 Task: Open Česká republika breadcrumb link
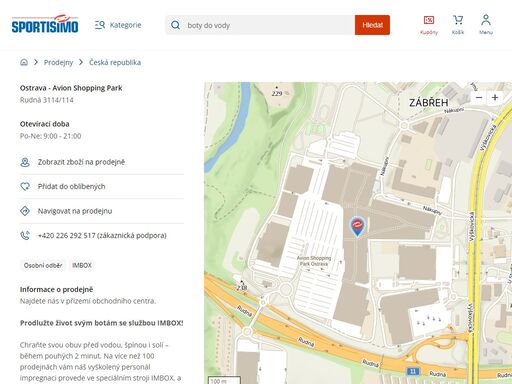[x=115, y=62]
